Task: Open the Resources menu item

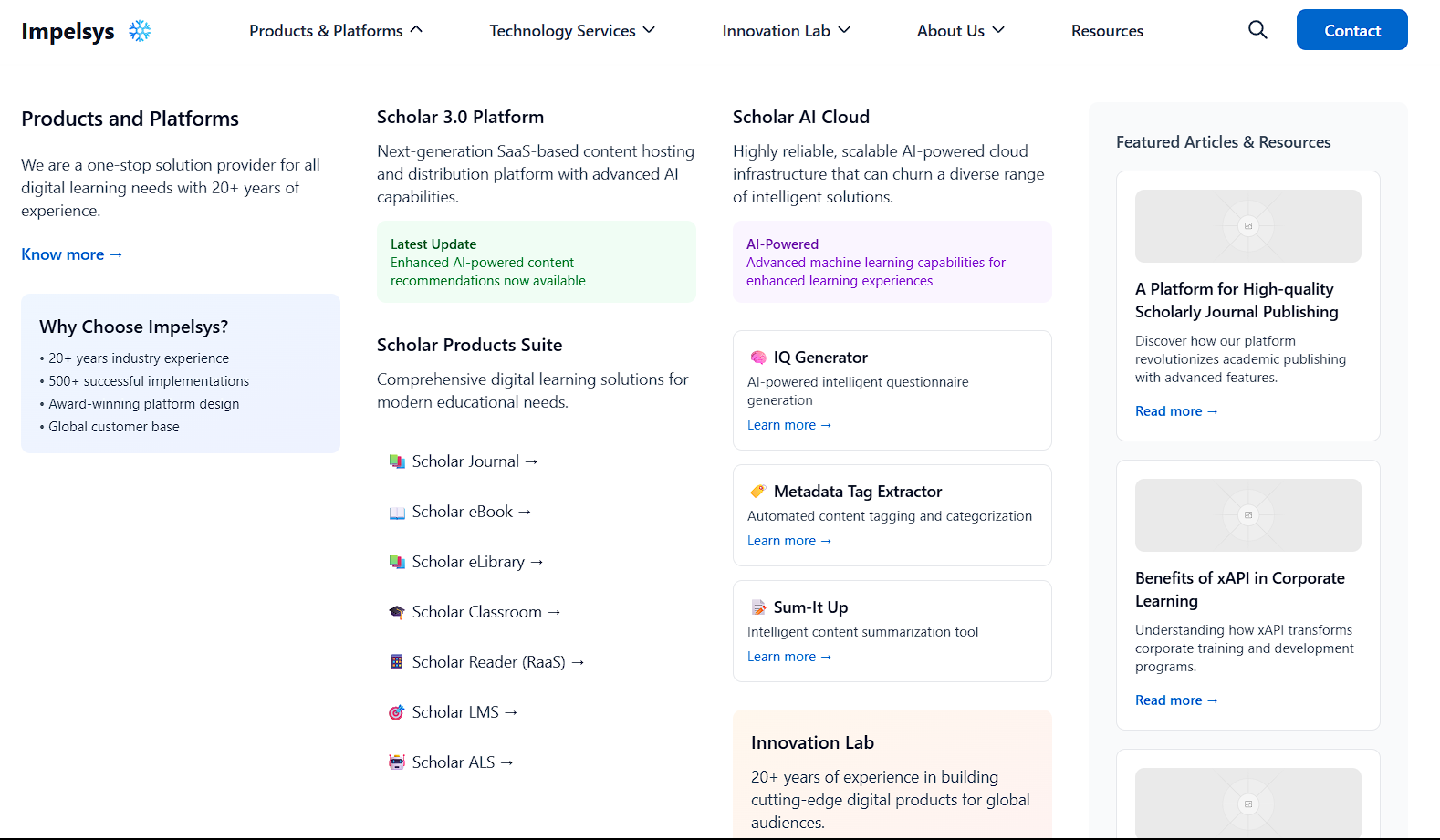Action: click(x=1107, y=31)
